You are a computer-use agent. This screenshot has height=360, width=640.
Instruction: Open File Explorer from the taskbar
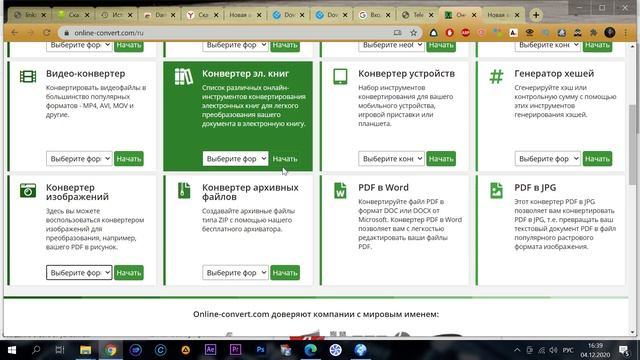pos(85,350)
